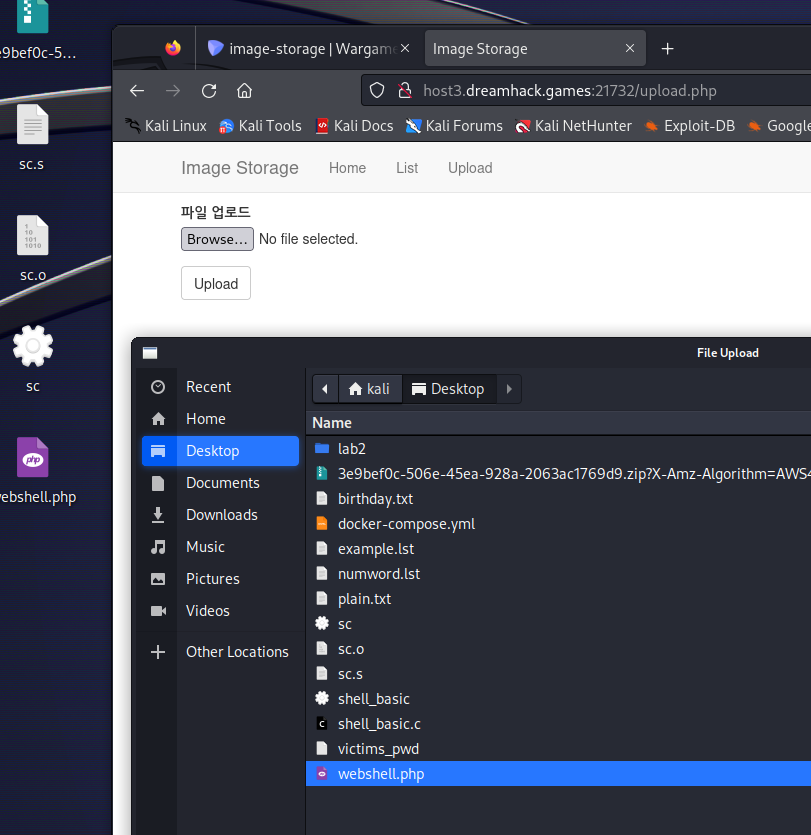The width and height of the screenshot is (811, 835).
Task: Select Videos in the file dialog sidebar
Action: tap(220, 611)
